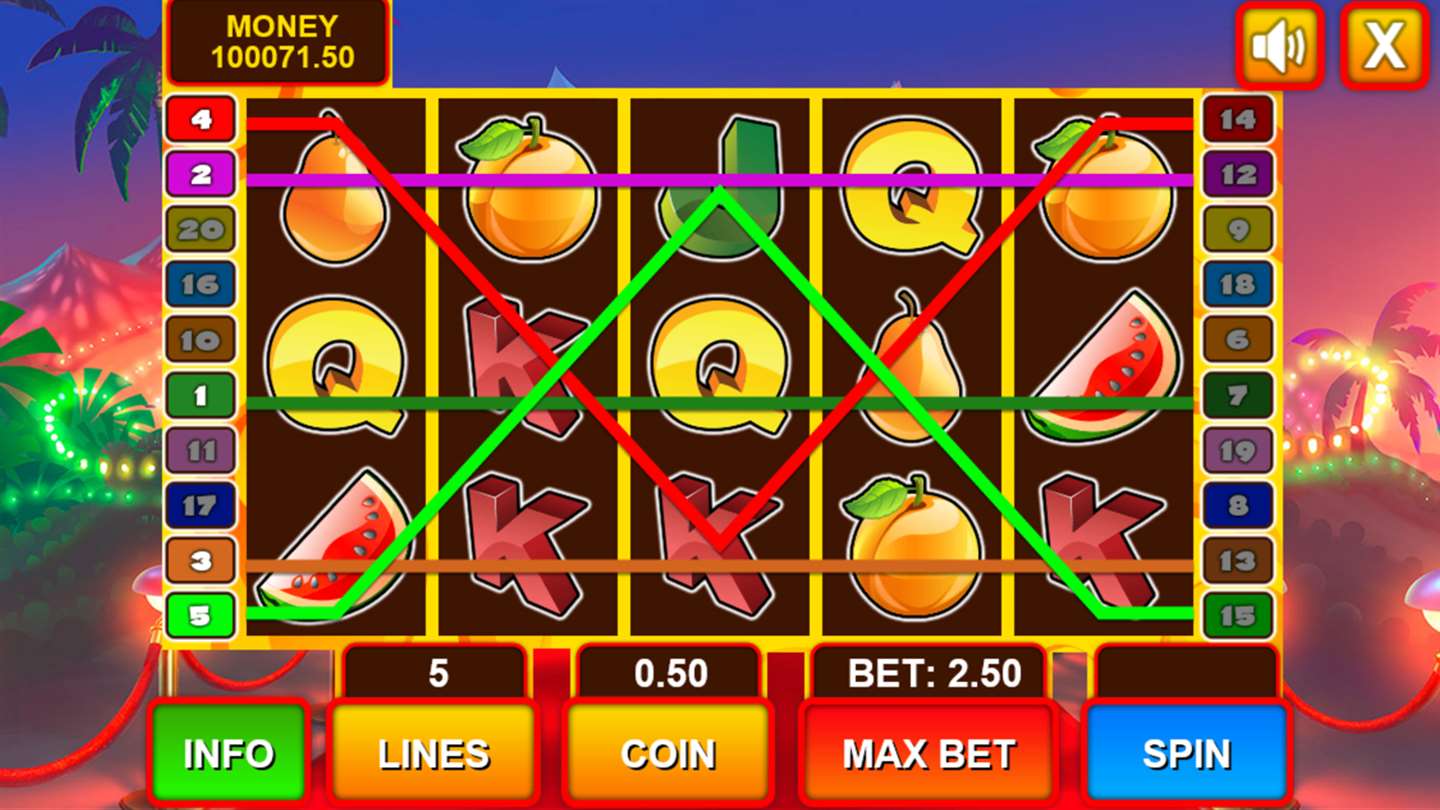Select the purple payline marker 2
The image size is (1440, 810).
[201, 175]
